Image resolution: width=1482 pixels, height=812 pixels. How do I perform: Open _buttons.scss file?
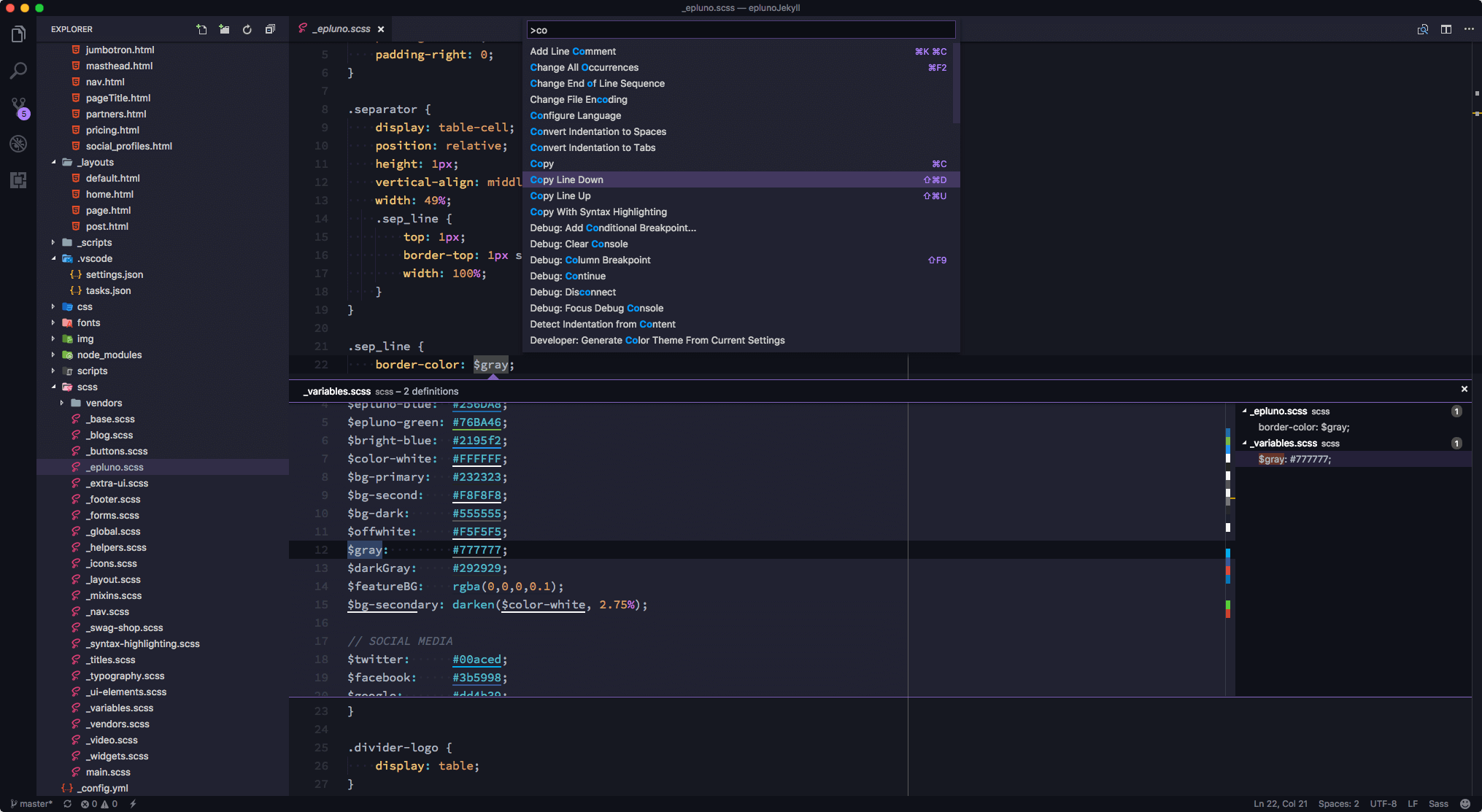point(117,451)
